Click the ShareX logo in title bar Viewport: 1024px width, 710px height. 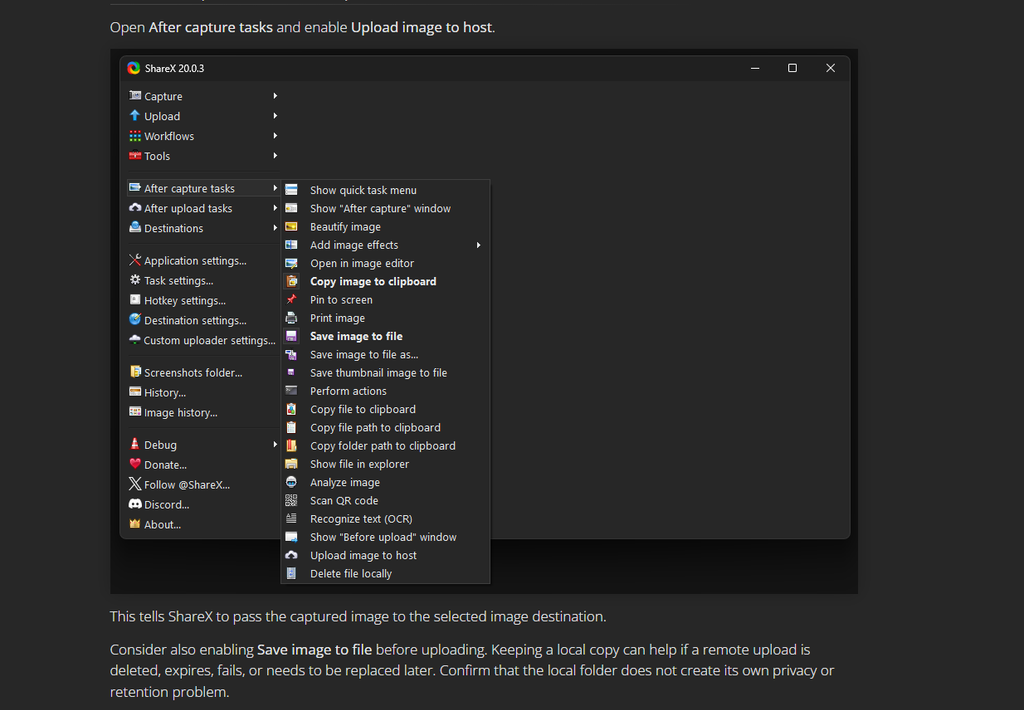tap(134, 68)
